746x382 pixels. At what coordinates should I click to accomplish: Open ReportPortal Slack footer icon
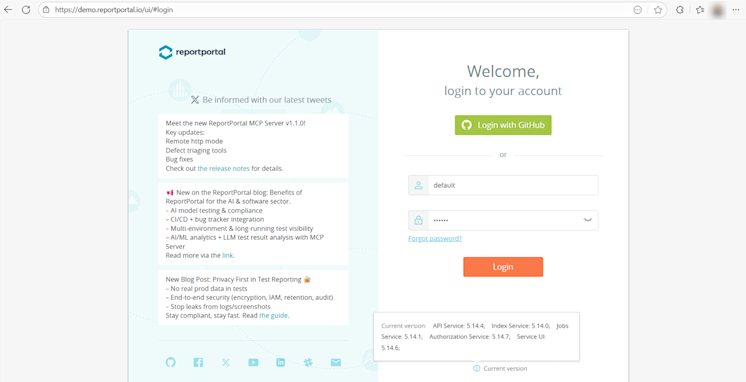pyautogui.click(x=308, y=362)
